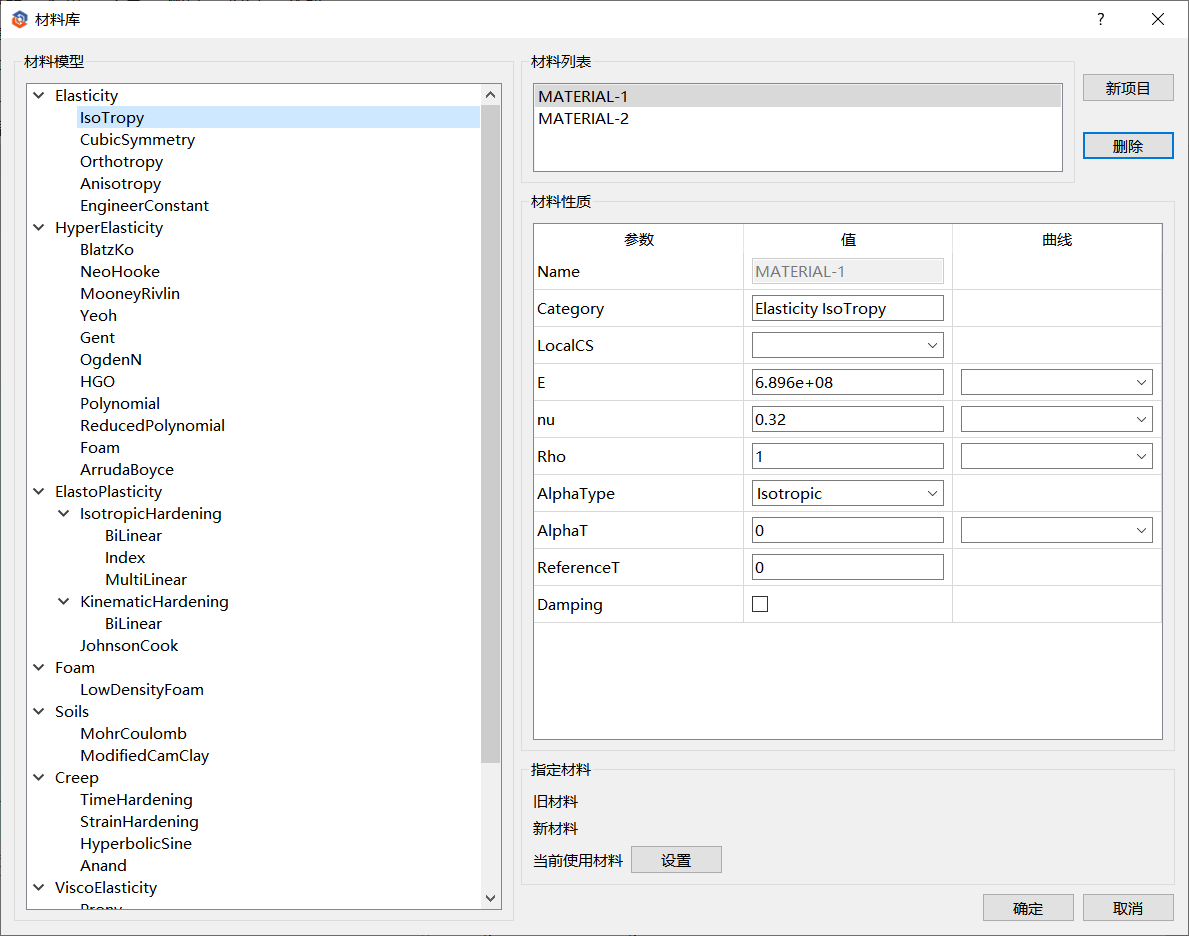Screen dimensions: 1189x936
Task: Select the OgdenN model
Action: click(x=111, y=360)
